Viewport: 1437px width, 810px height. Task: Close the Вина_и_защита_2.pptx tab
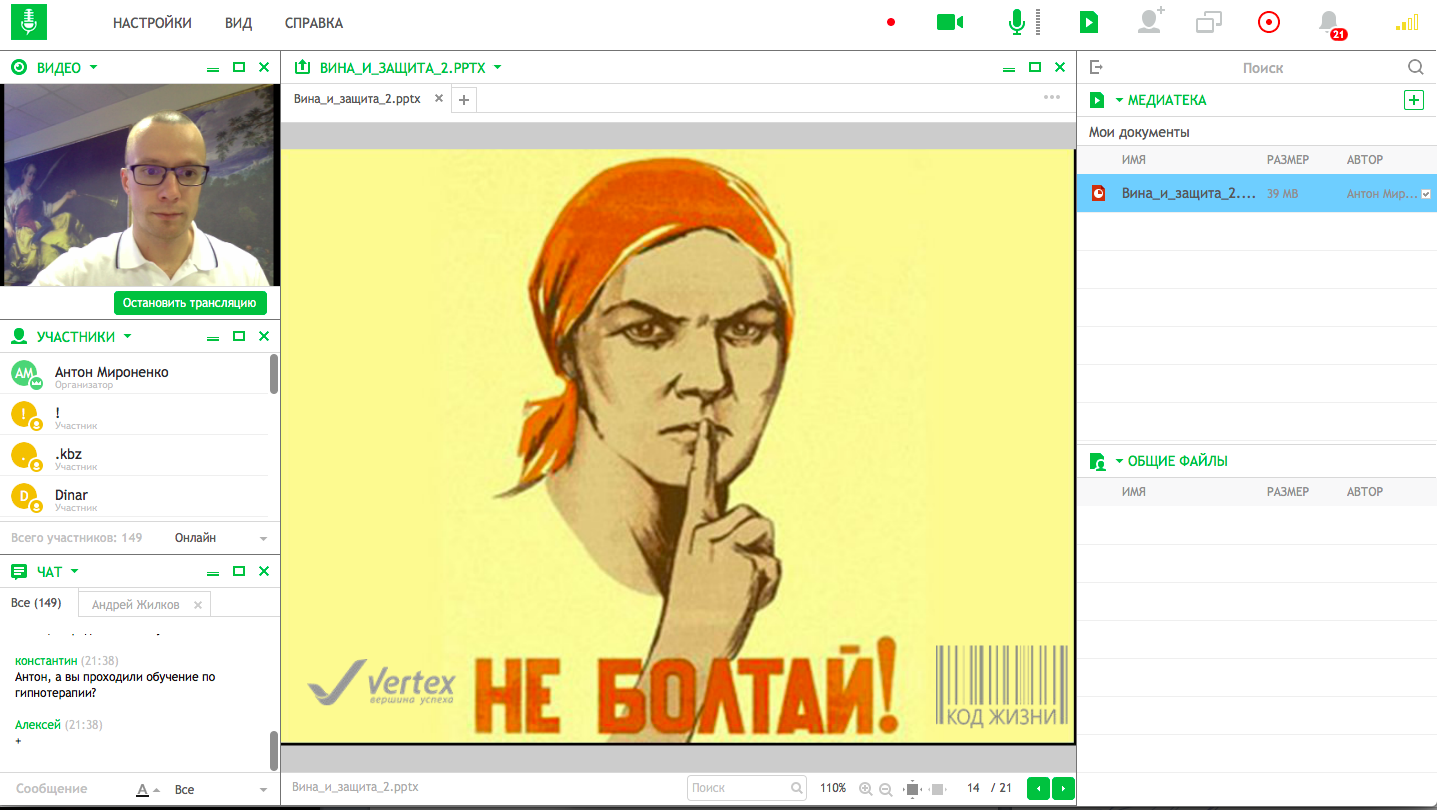[439, 99]
